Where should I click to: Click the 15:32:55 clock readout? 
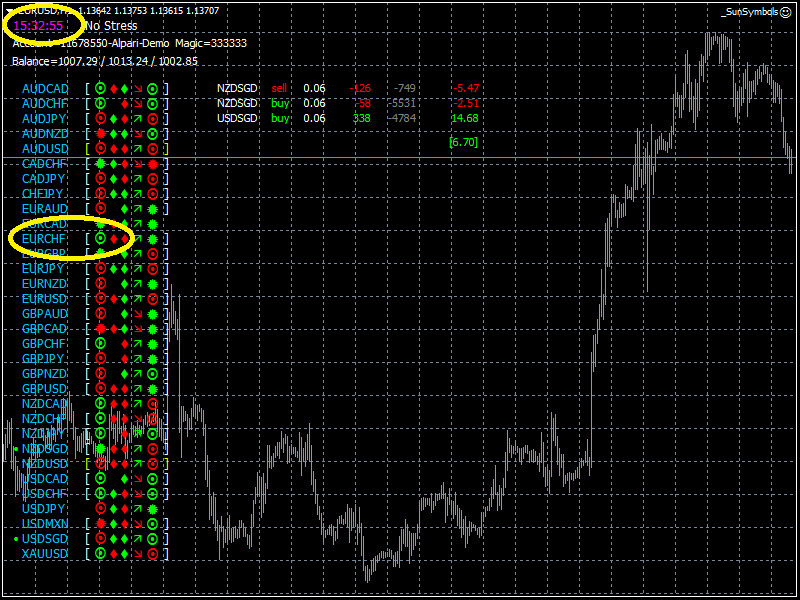[38, 25]
